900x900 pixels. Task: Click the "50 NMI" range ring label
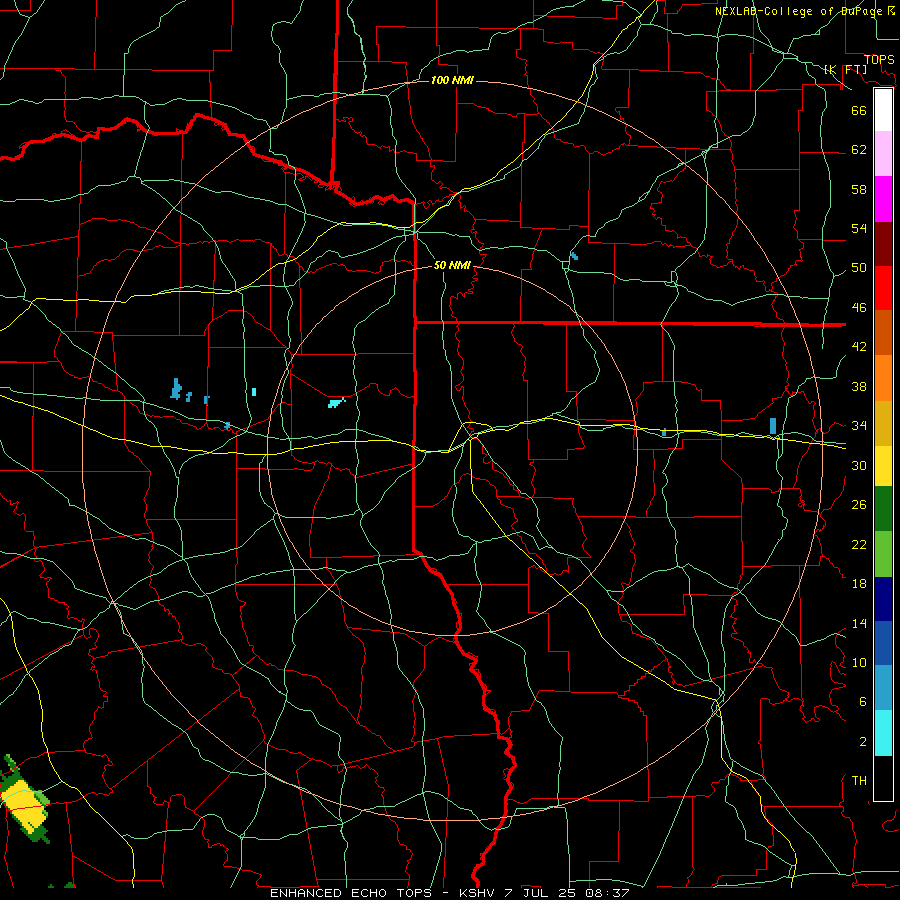click(452, 265)
